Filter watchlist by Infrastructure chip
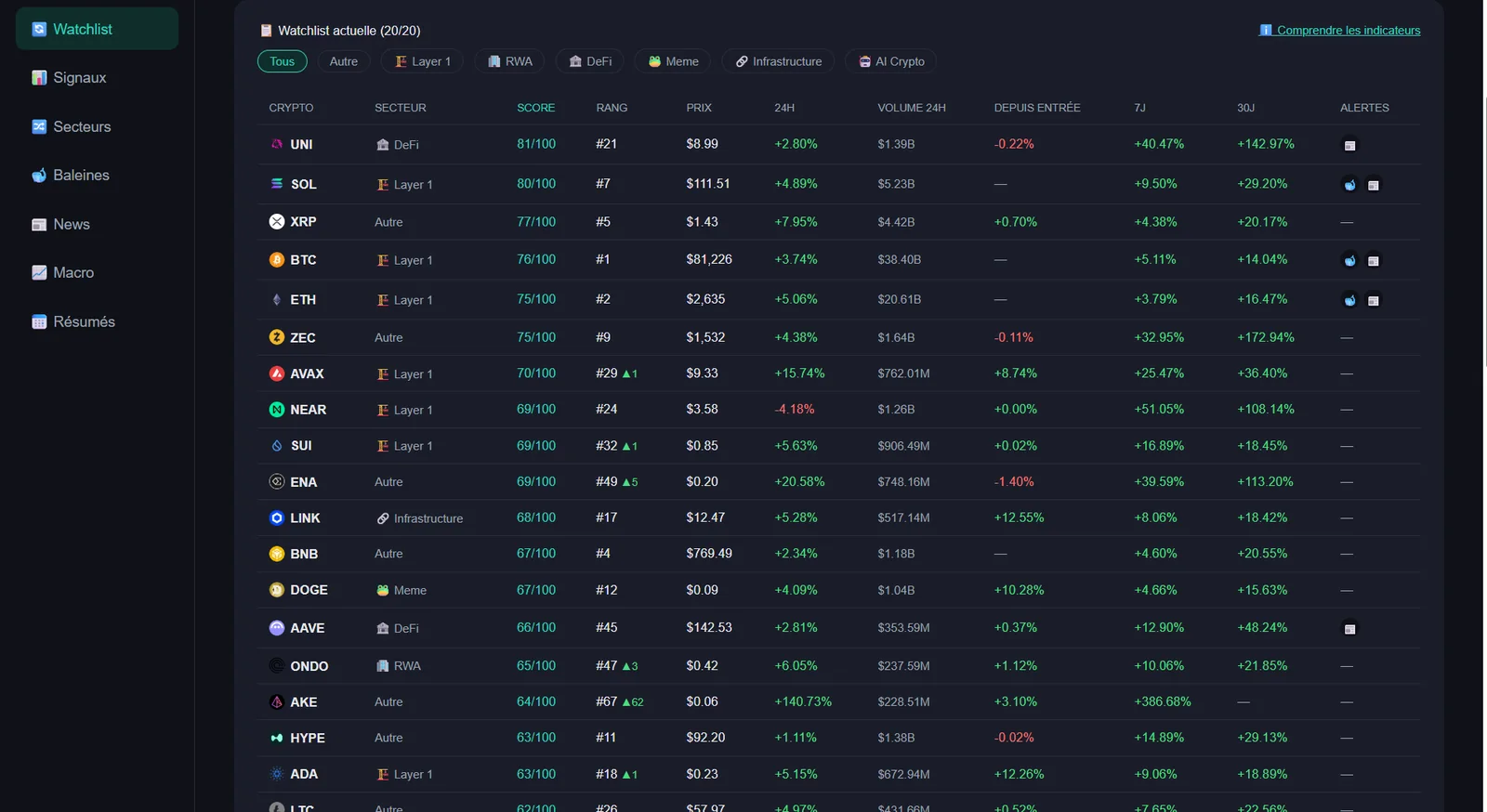The width and height of the screenshot is (1487, 812). pyautogui.click(x=778, y=61)
